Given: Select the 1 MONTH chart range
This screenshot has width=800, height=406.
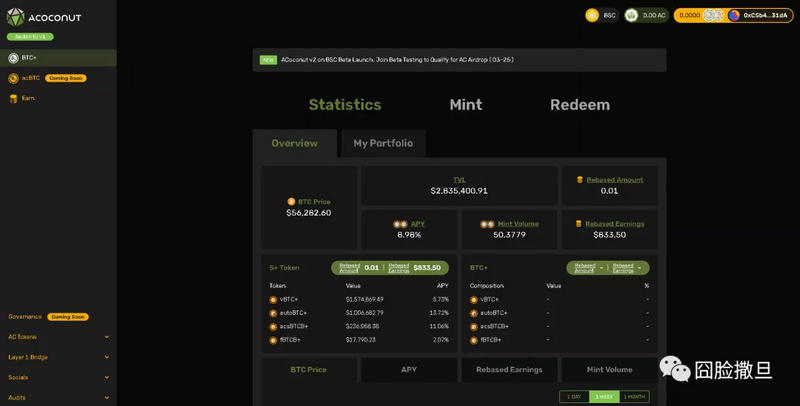Looking at the screenshot, I should (634, 397).
